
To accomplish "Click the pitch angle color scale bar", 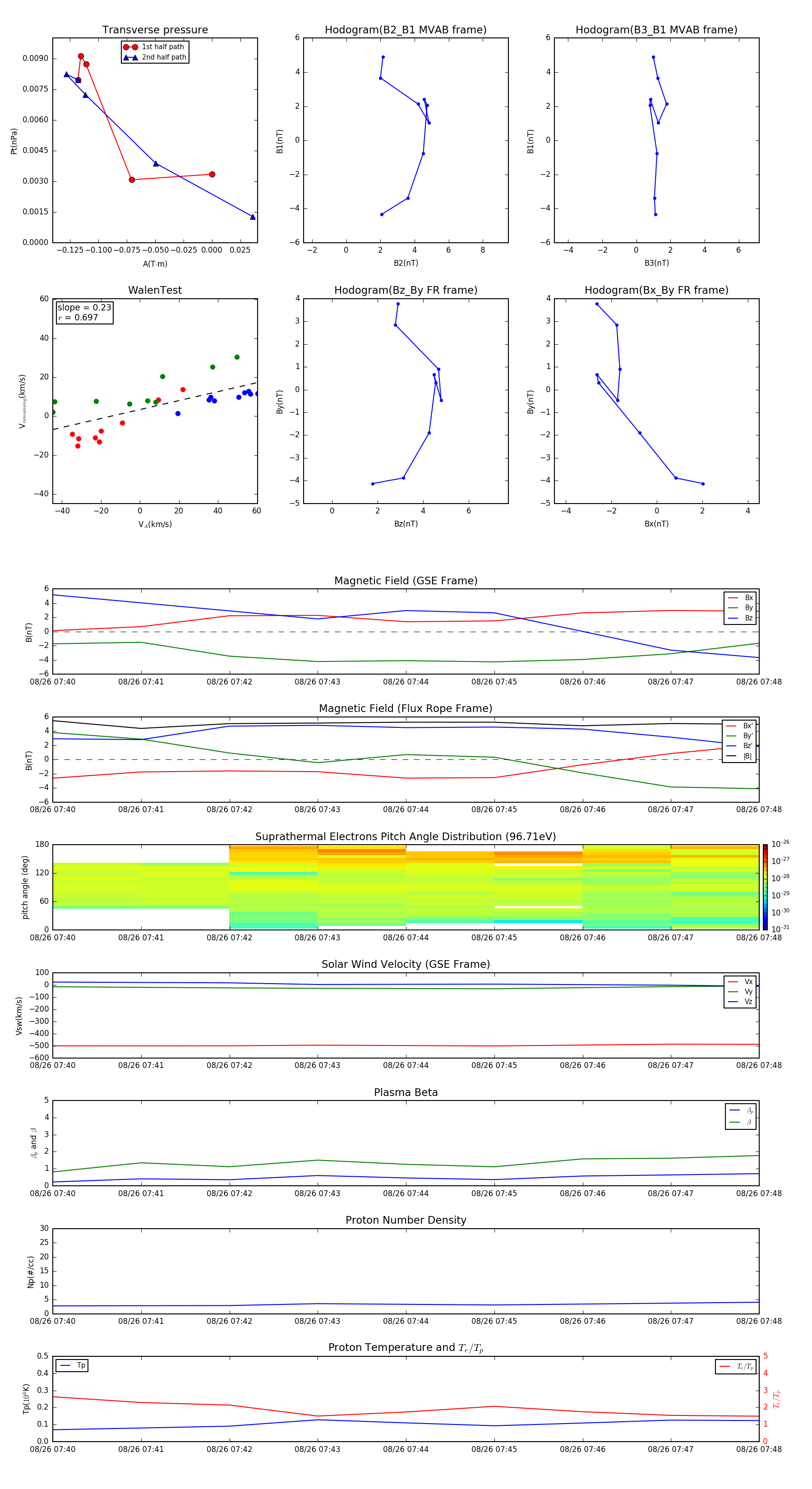I will coord(765,887).
